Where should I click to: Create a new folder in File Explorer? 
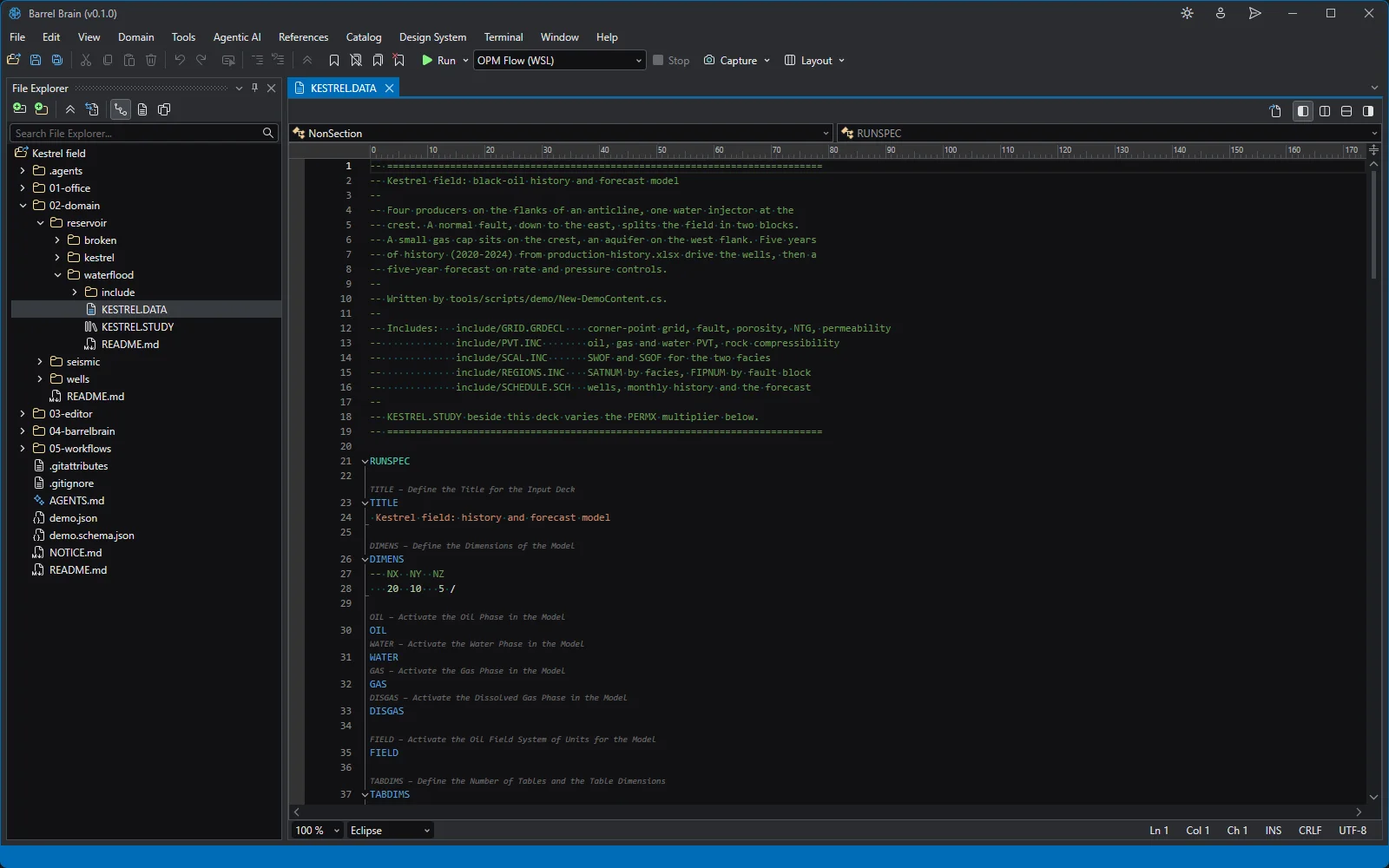tap(41, 109)
